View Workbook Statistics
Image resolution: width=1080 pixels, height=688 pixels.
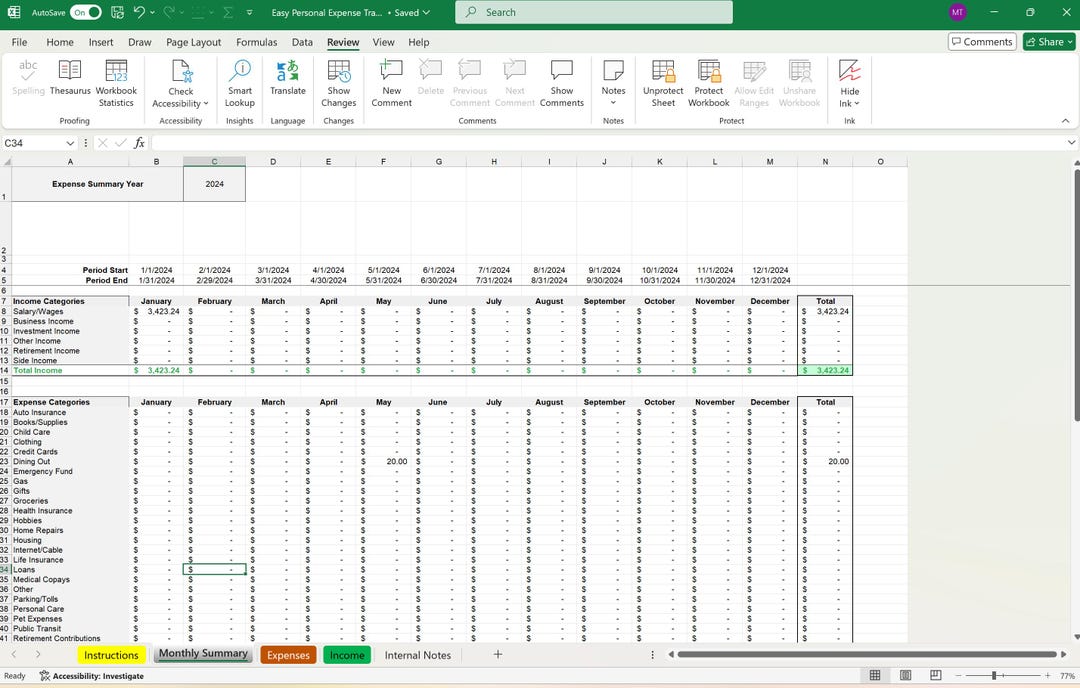pyautogui.click(x=116, y=80)
